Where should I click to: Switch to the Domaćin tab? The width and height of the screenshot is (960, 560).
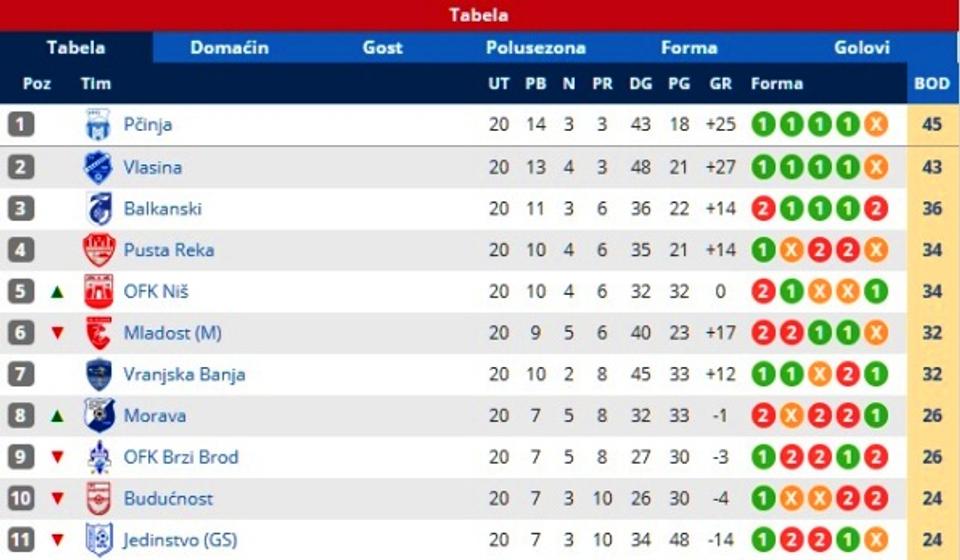click(229, 47)
